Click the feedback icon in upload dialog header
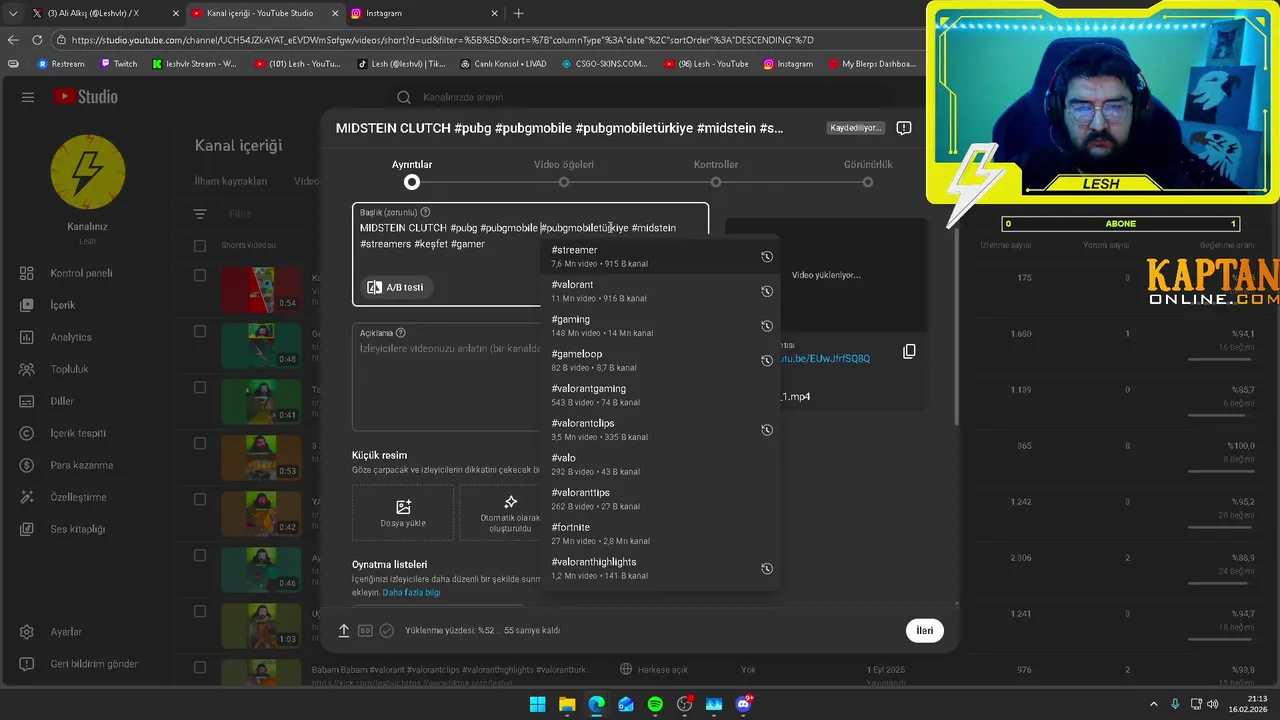The height and width of the screenshot is (720, 1280). click(x=904, y=128)
